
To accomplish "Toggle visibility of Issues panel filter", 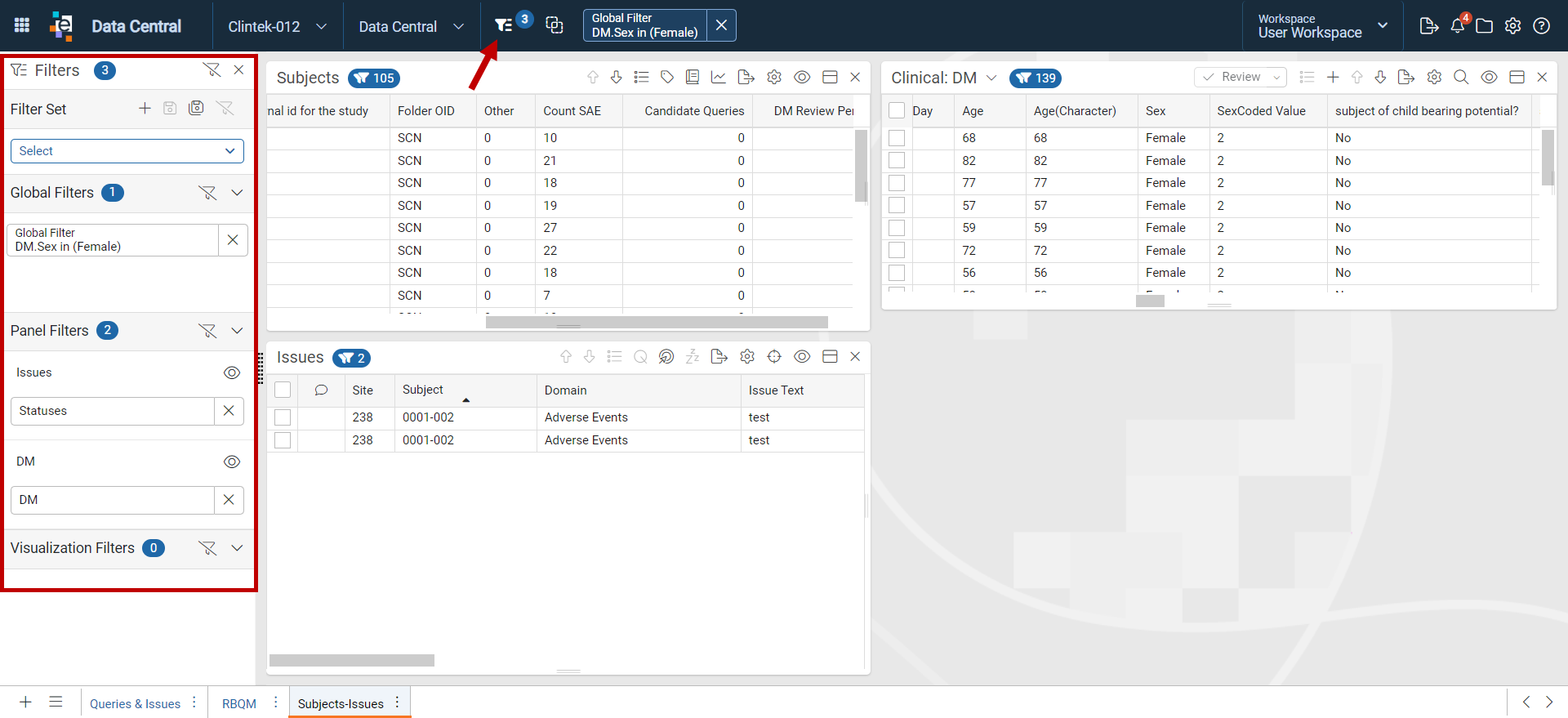I will [x=232, y=372].
